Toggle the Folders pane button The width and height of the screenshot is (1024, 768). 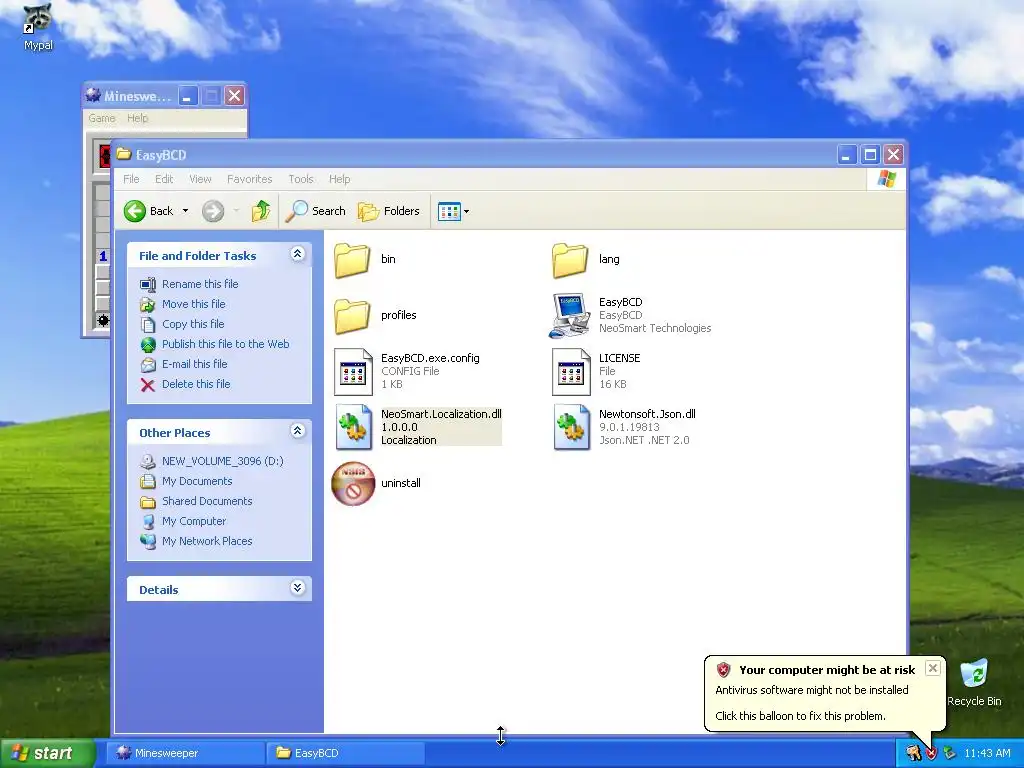click(x=389, y=211)
